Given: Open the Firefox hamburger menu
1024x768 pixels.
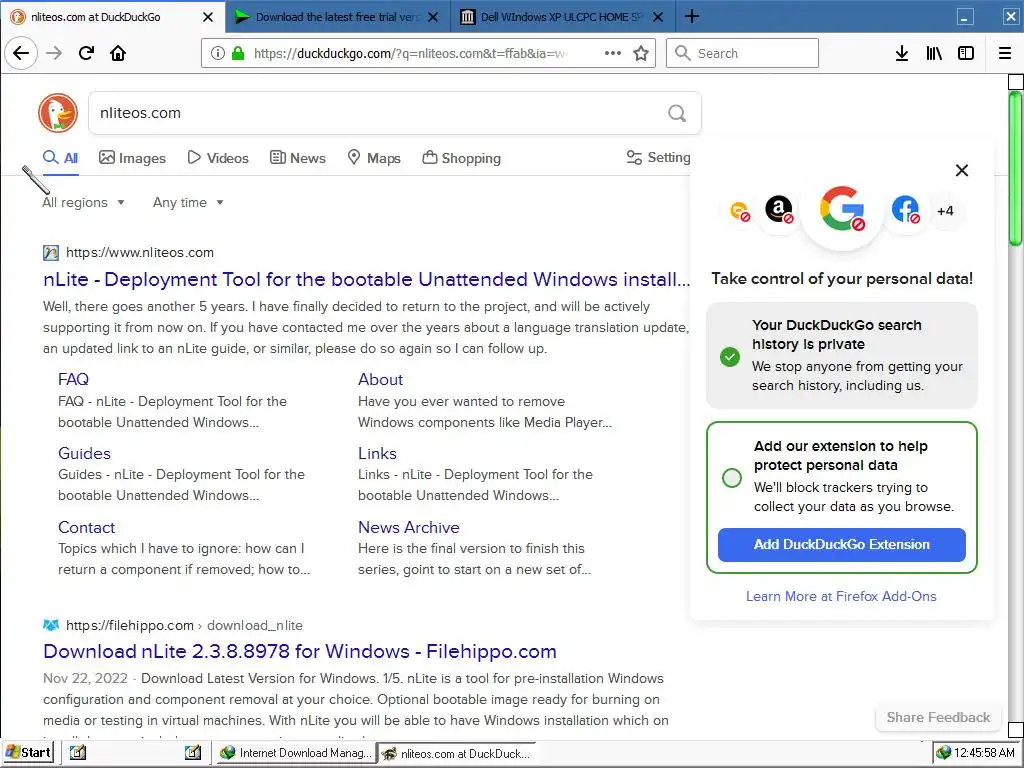Looking at the screenshot, I should click(1005, 54).
